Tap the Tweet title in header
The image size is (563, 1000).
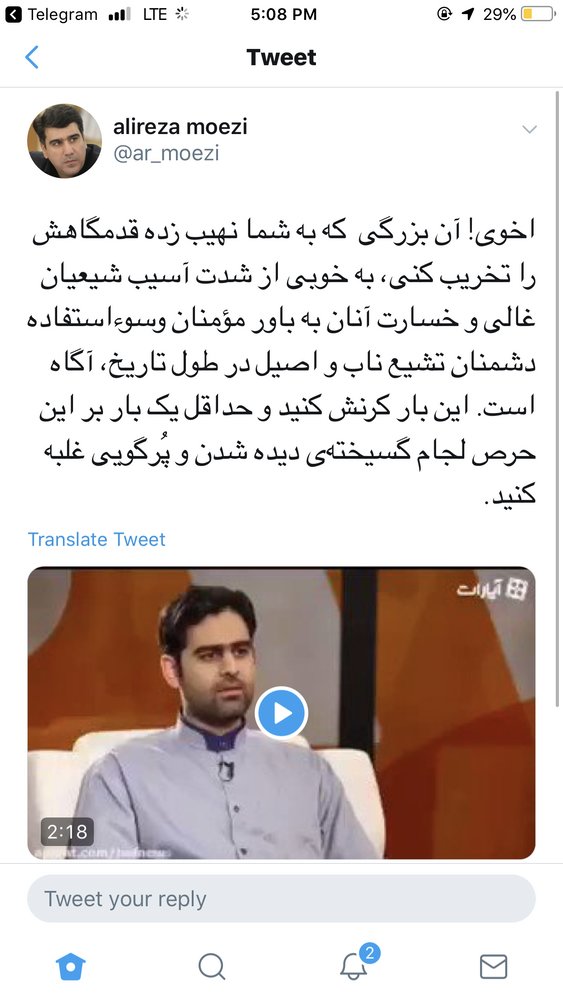click(281, 57)
